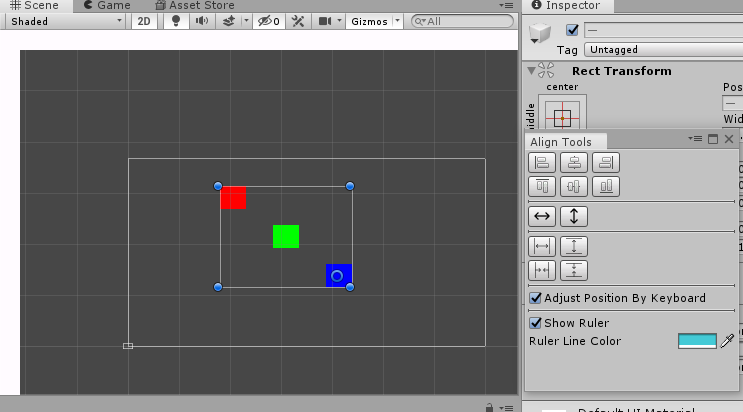Open component editor tools icon
The height and width of the screenshot is (412, 743).
(x=298, y=21)
